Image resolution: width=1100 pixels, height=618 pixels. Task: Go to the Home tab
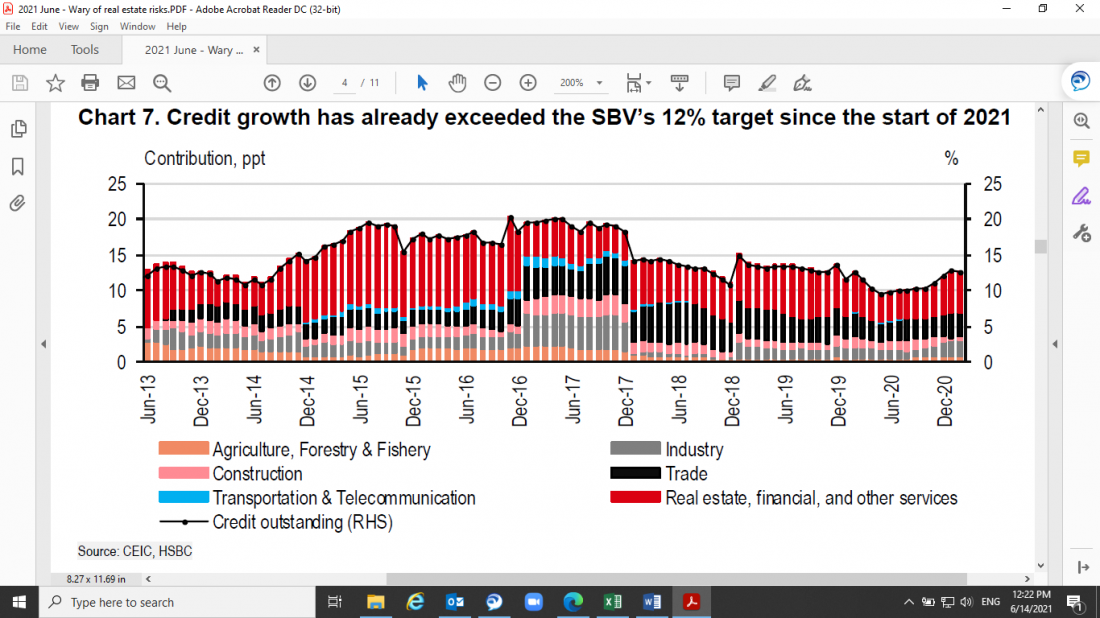click(30, 49)
